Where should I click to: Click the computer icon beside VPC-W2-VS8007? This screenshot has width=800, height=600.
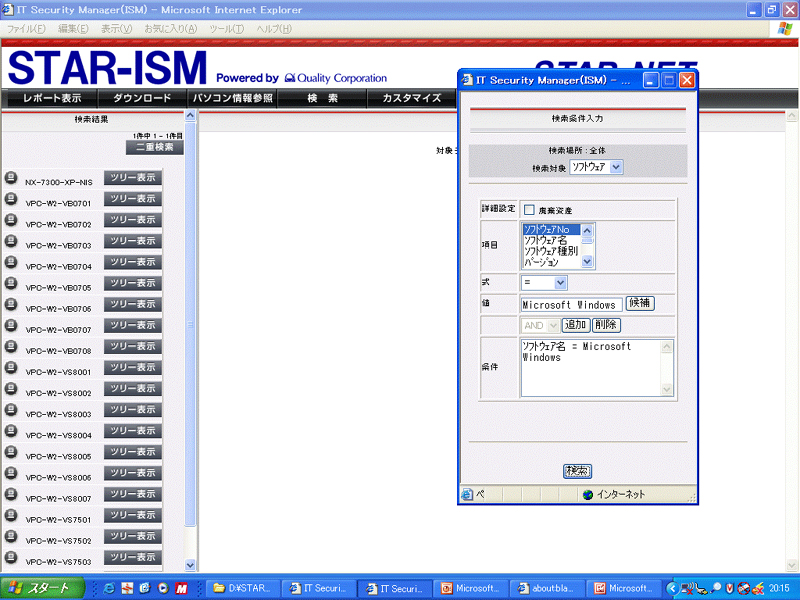click(11, 494)
